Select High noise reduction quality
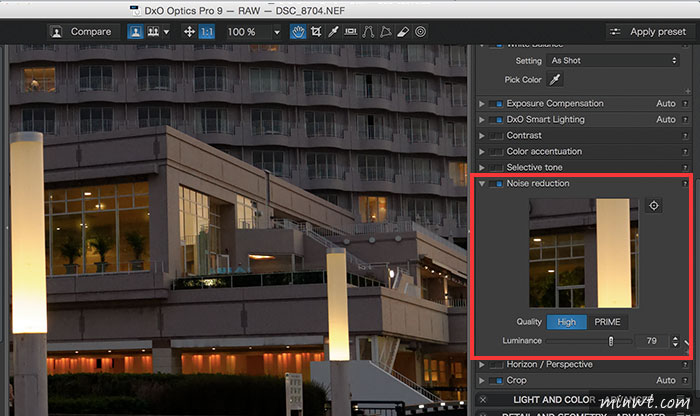Screen dimensions: 700x416 coord(567,322)
